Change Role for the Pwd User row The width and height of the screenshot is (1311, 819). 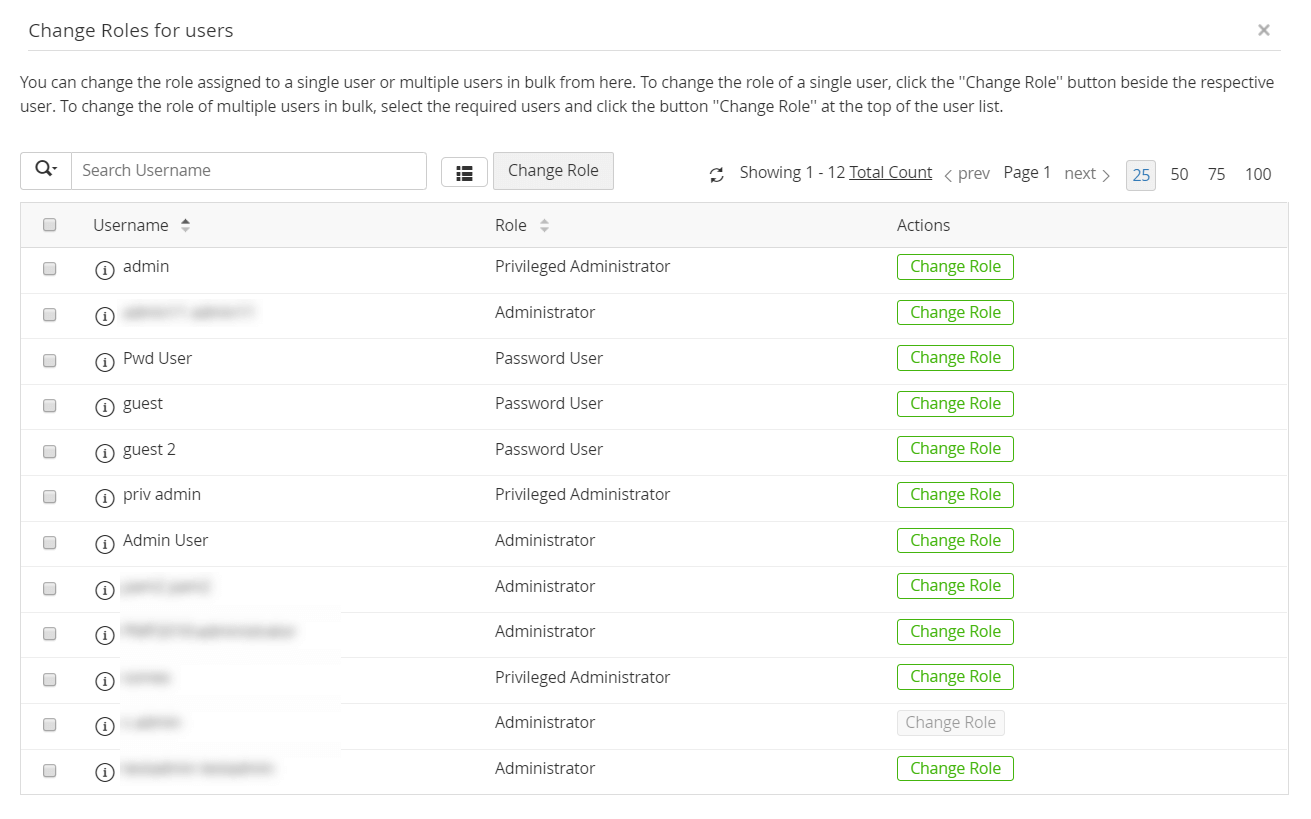pos(955,358)
